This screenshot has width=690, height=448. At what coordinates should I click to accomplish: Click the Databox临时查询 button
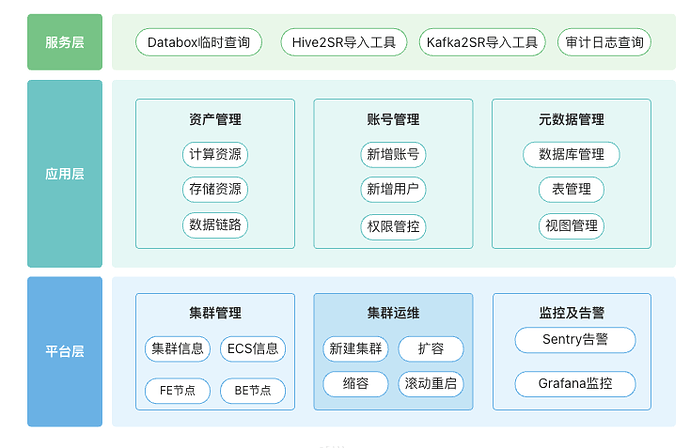(199, 42)
